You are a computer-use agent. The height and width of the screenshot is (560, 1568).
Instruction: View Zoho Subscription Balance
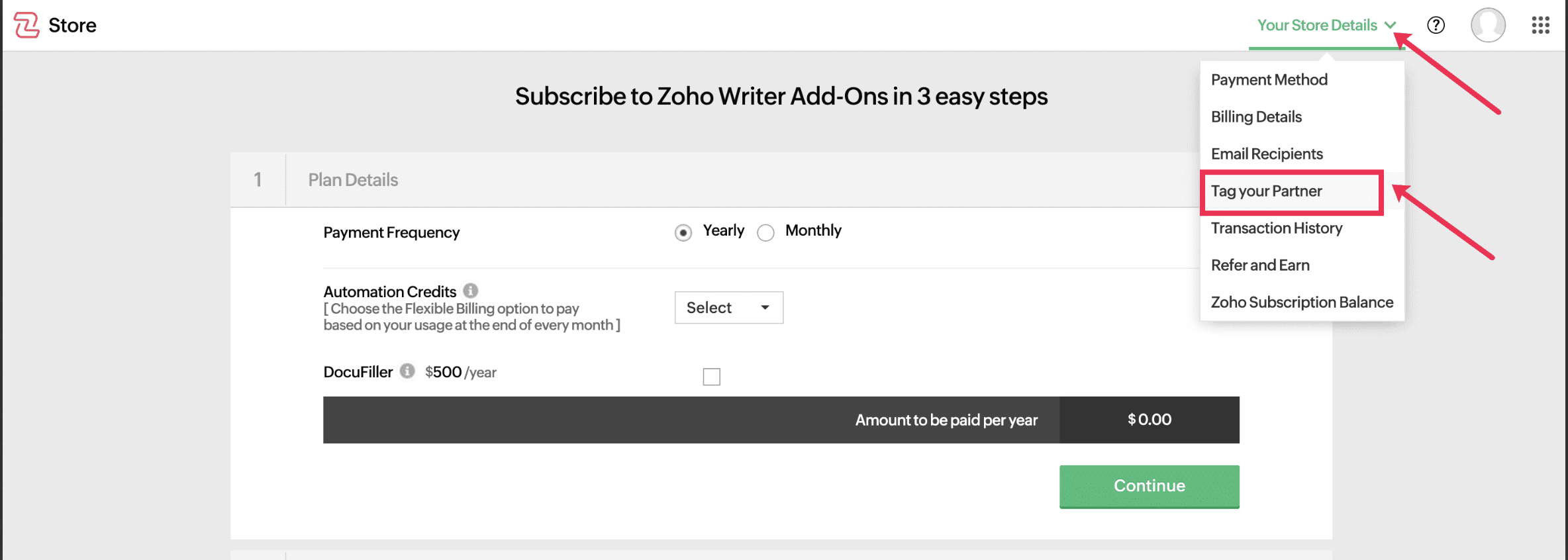coord(1302,302)
